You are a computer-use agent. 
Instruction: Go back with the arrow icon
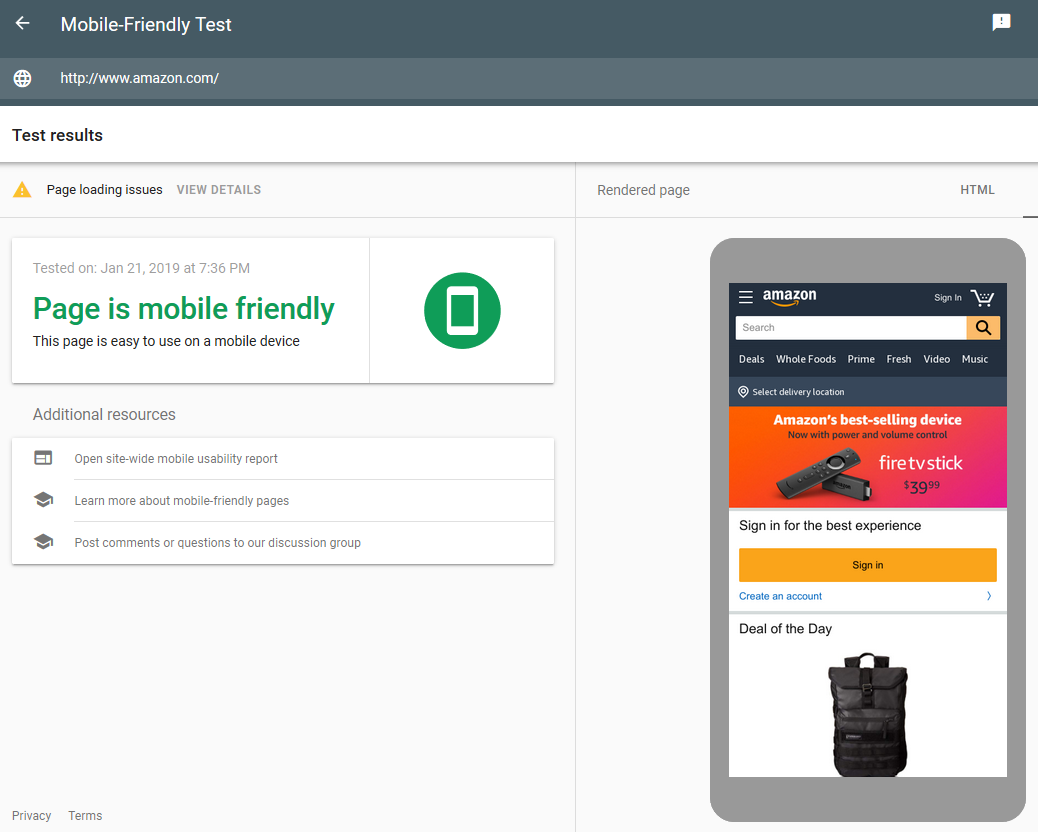[x=23, y=24]
